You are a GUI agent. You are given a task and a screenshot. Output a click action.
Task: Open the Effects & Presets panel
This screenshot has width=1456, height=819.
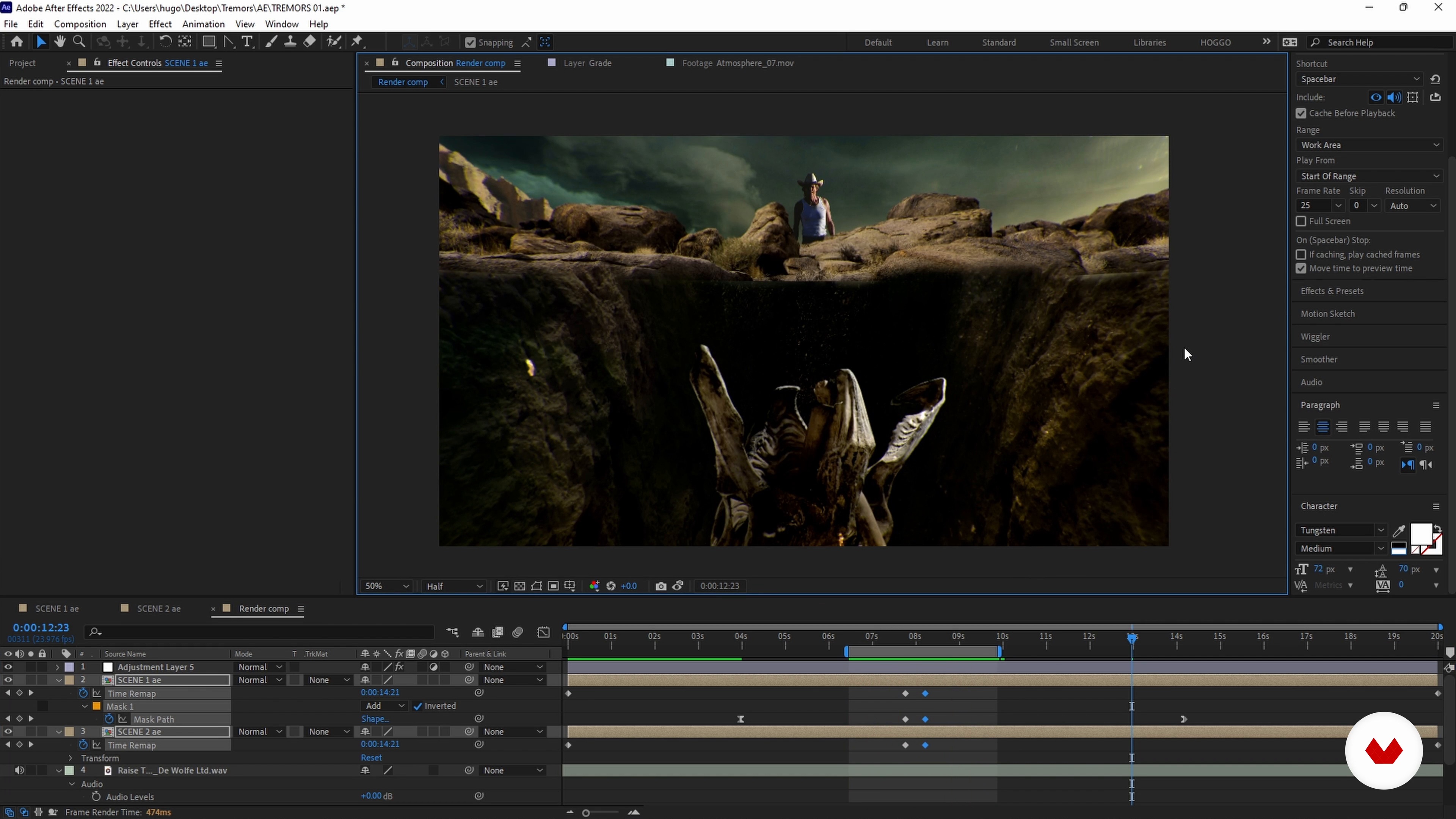click(1332, 291)
